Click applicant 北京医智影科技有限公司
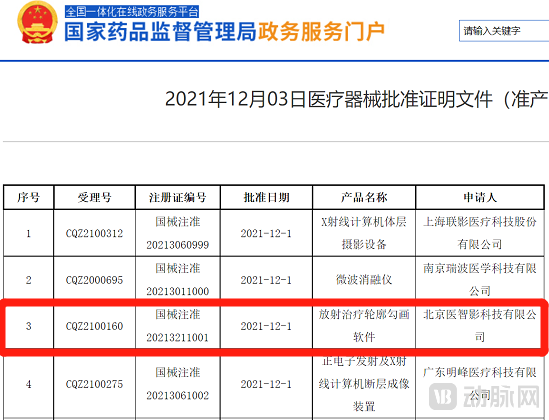Viewport: 549px width, 420px height. coord(480,326)
